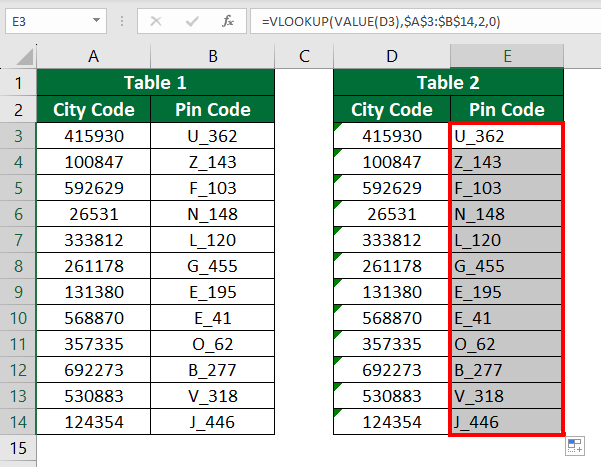Select column C header
This screenshot has width=601, height=467.
[304, 56]
